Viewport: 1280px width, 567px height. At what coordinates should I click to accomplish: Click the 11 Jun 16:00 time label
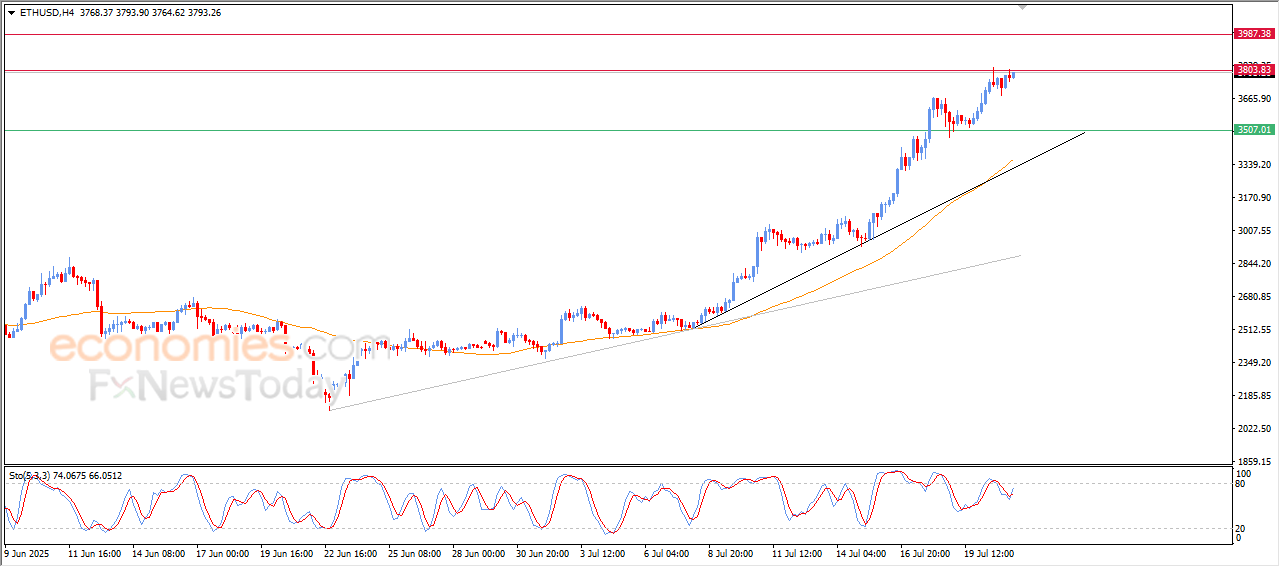point(95,552)
